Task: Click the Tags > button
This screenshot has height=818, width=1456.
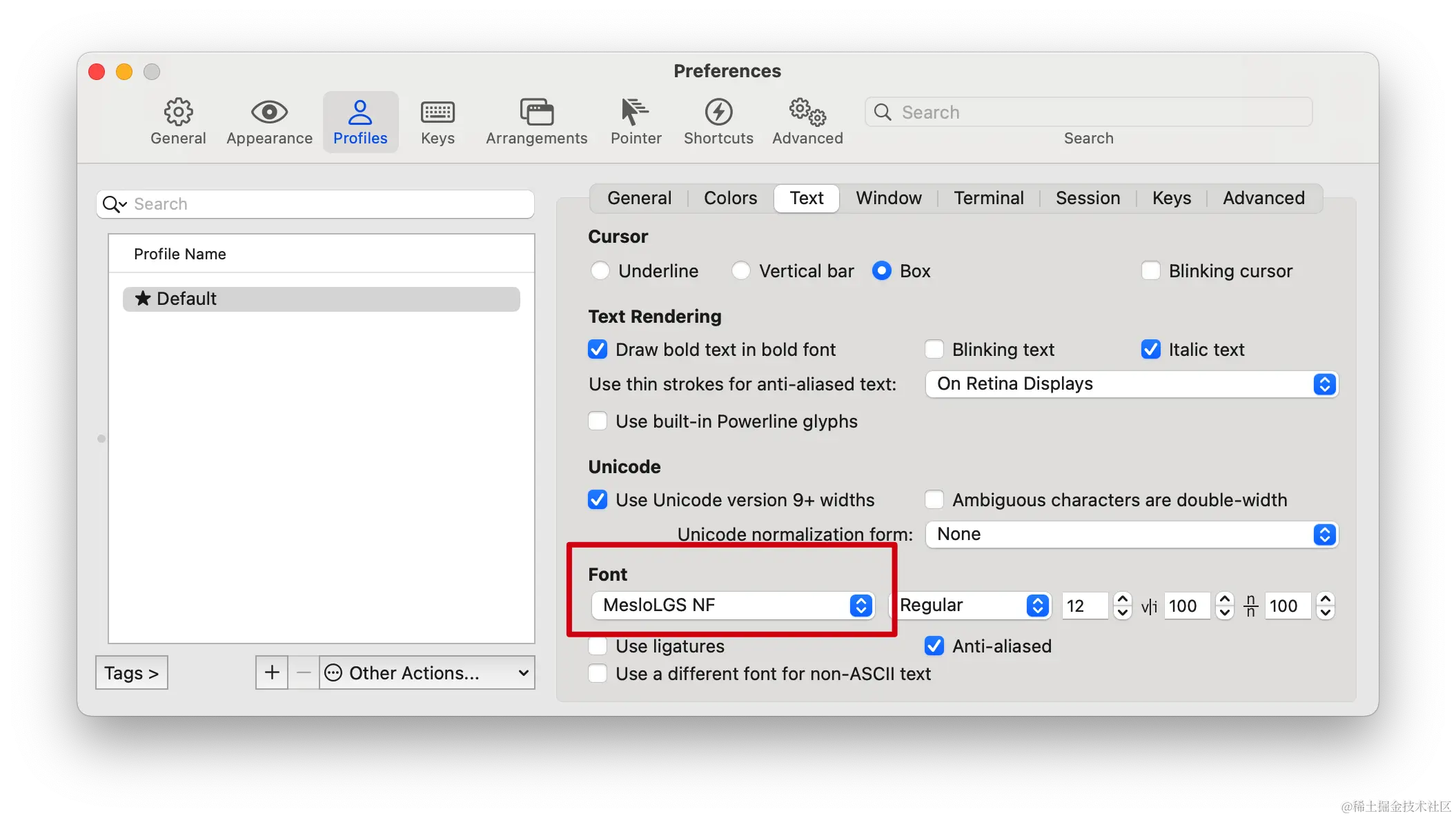Action: [x=132, y=672]
